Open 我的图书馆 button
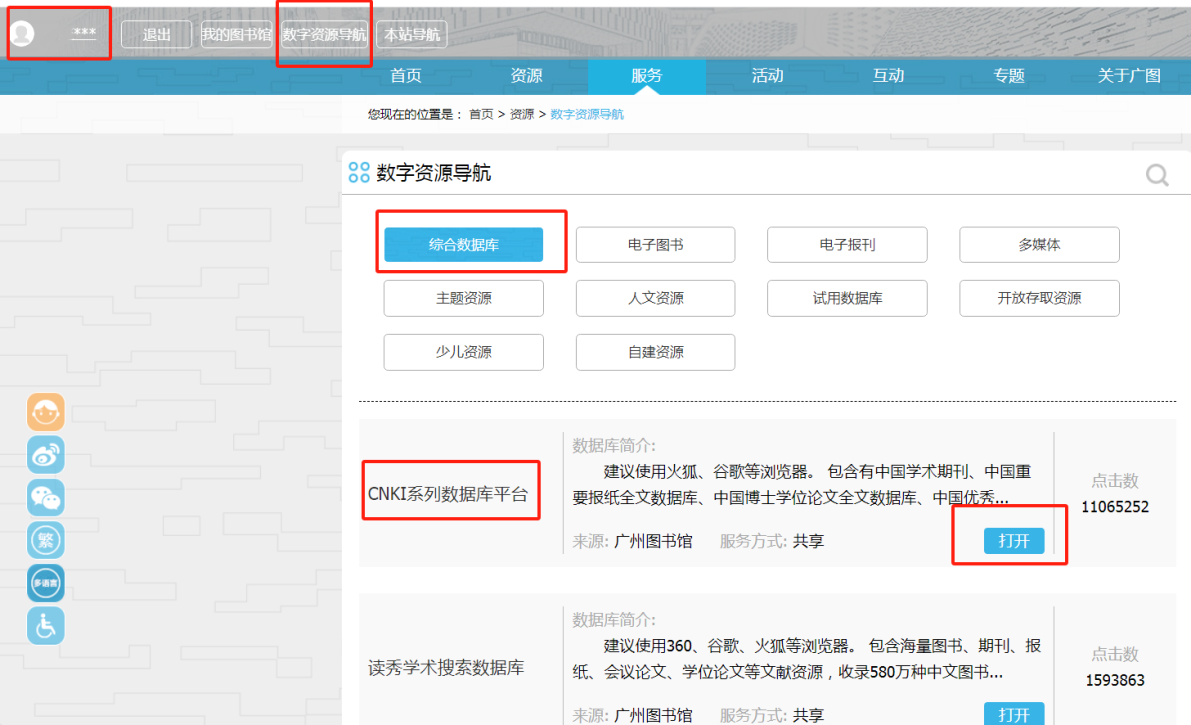Image resolution: width=1191 pixels, height=725 pixels. pyautogui.click(x=236, y=34)
